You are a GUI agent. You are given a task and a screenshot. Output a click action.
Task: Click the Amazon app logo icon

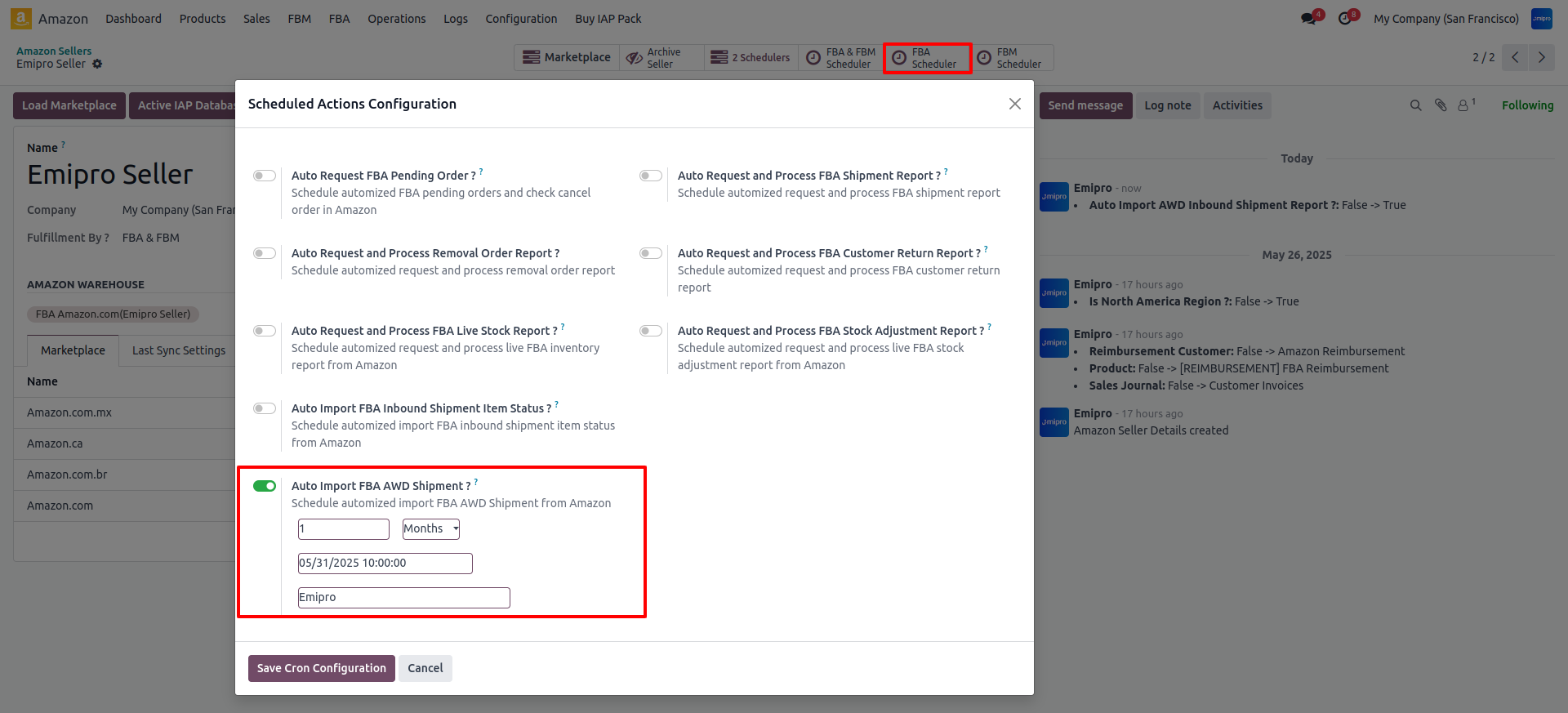pos(21,18)
